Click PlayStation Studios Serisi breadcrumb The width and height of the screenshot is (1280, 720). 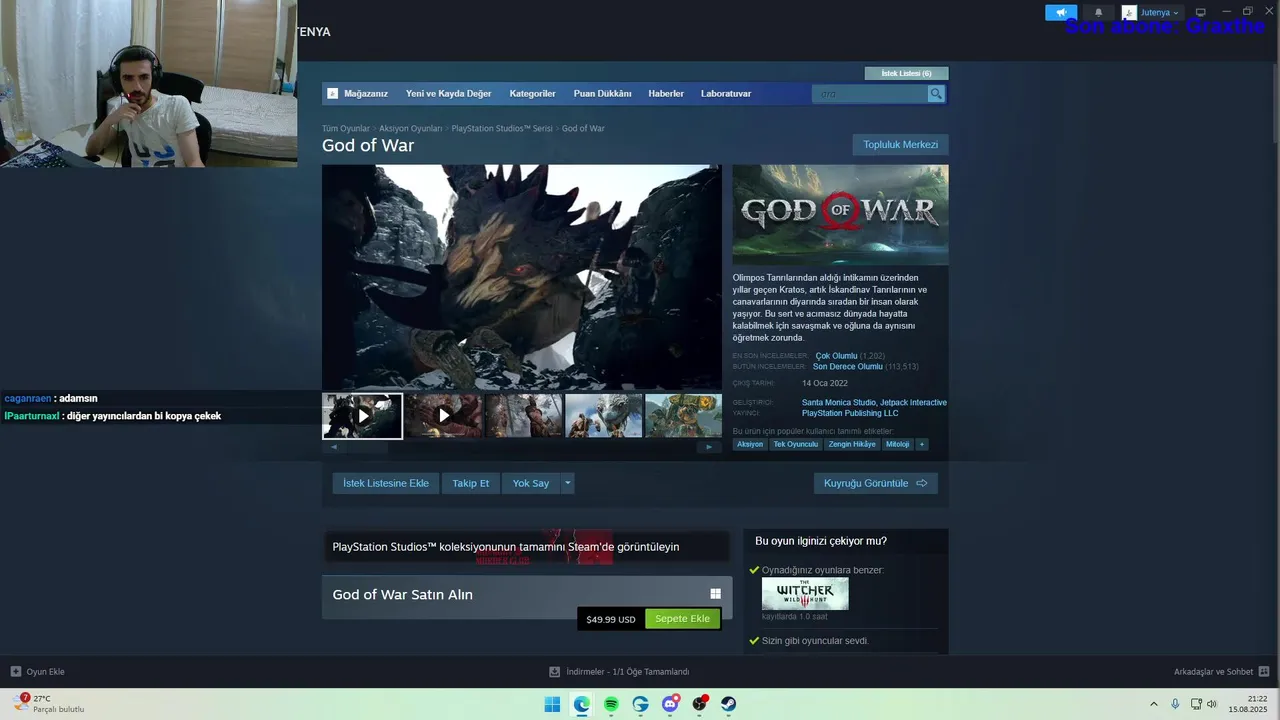point(502,129)
